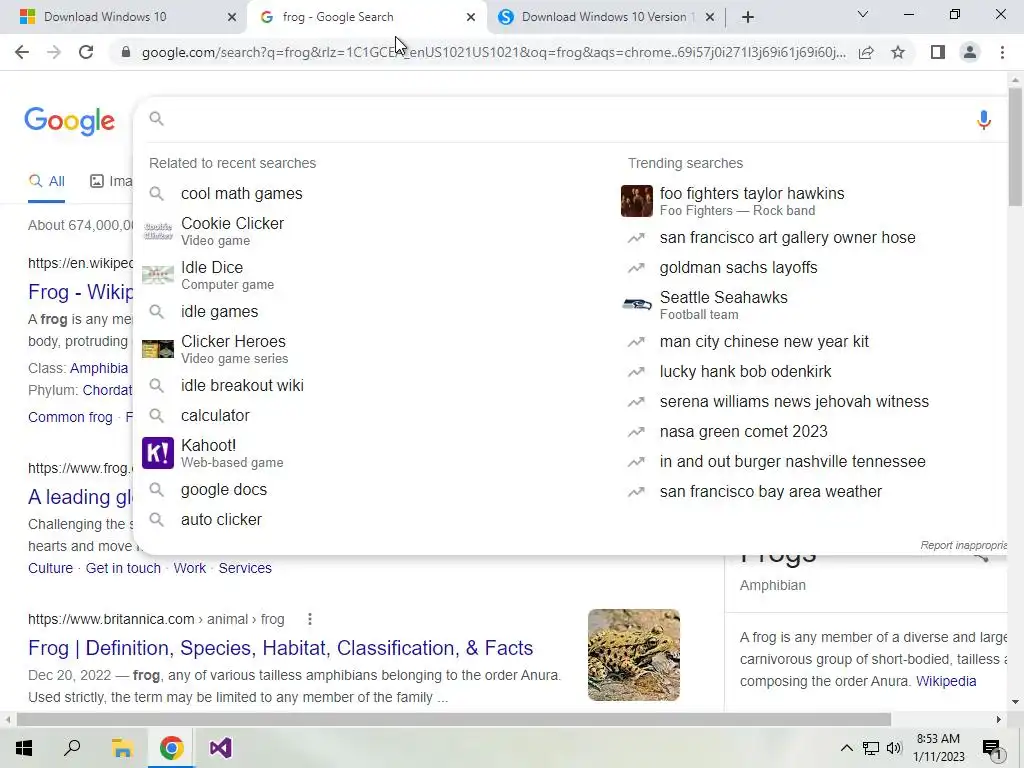Open a new tab with plus button
Image resolution: width=1024 pixels, height=768 pixels.
748,17
